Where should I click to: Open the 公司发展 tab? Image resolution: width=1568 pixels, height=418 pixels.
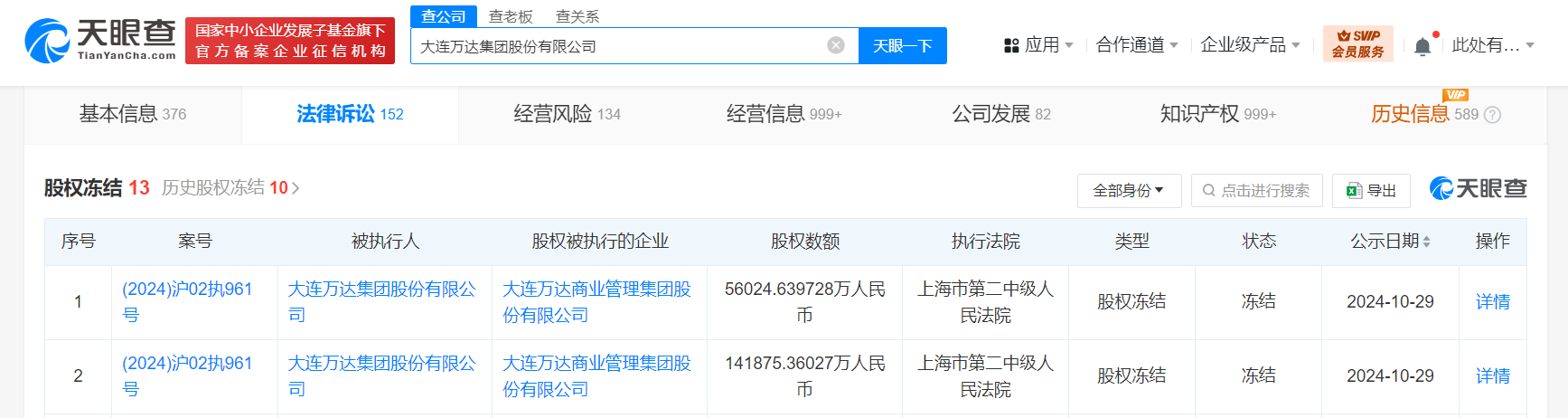1001,114
